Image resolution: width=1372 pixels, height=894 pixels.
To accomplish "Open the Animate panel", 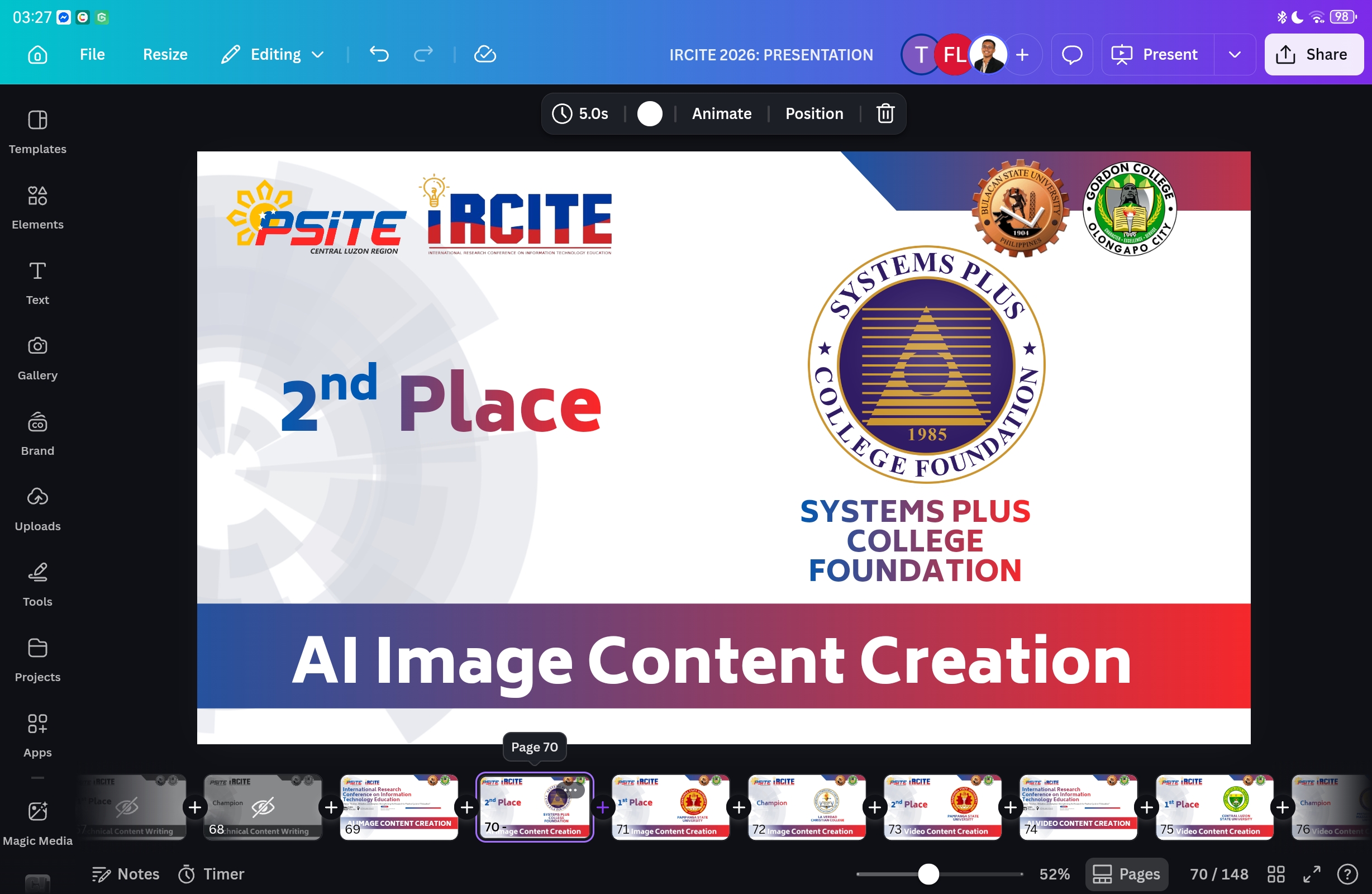I will pyautogui.click(x=721, y=113).
